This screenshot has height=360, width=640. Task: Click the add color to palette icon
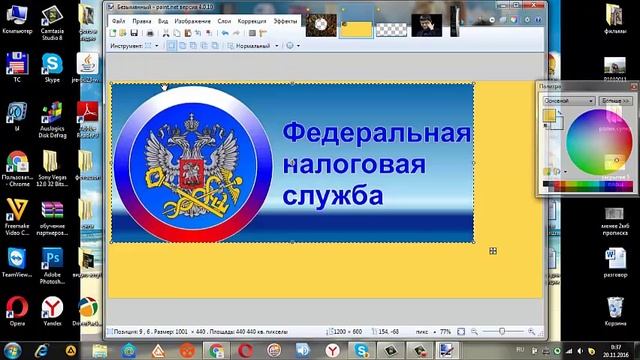(x=547, y=171)
